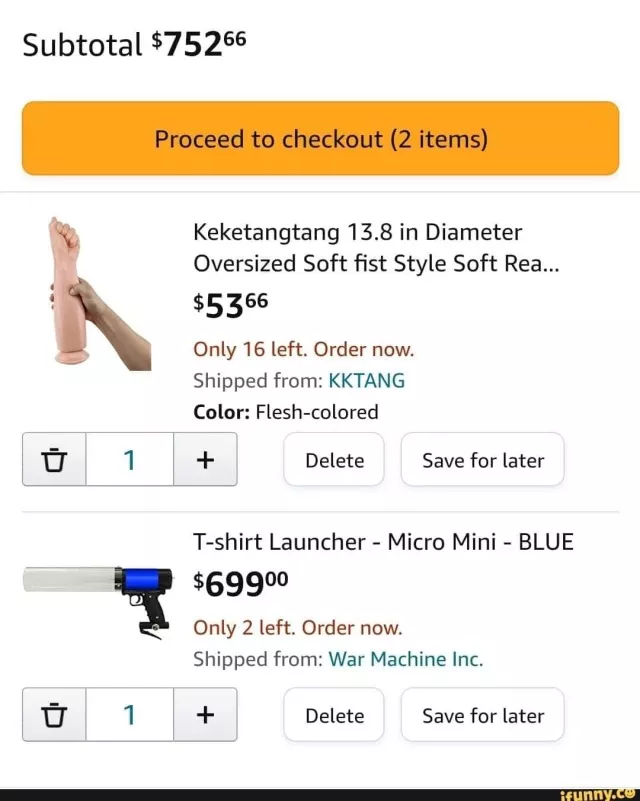Click the ifunny.co watermark logo

point(598,793)
